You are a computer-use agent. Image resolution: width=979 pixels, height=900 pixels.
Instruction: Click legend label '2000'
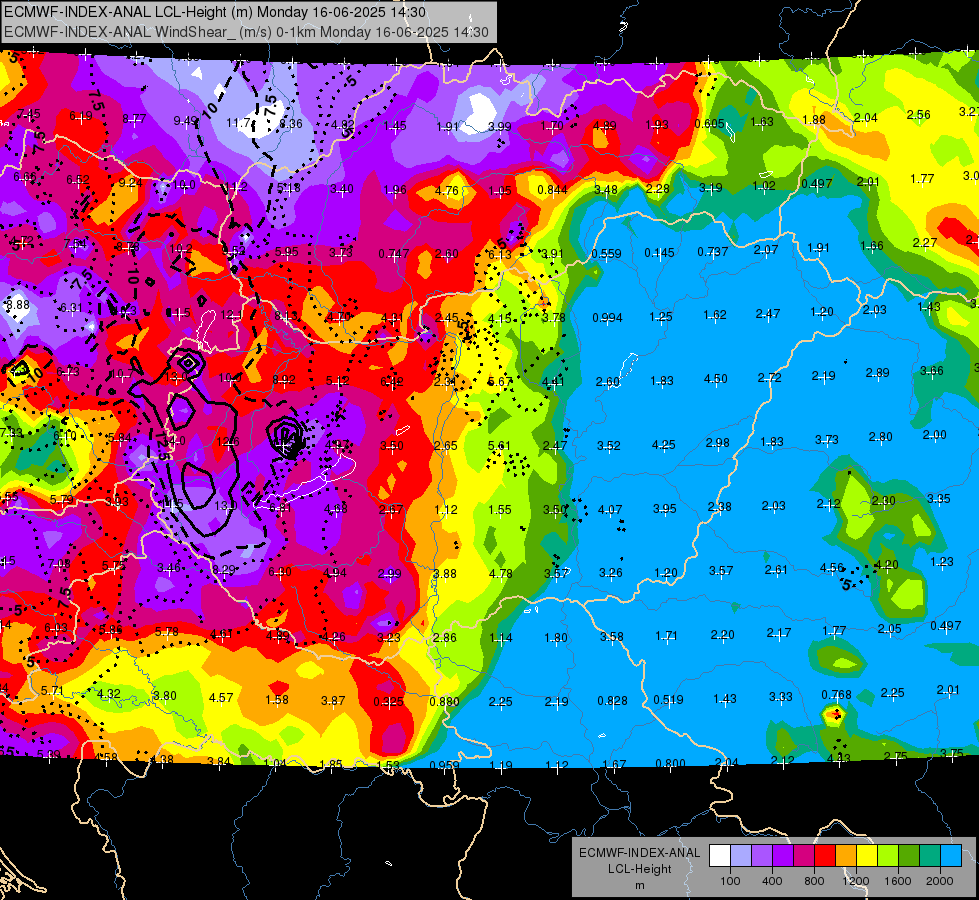940,881
